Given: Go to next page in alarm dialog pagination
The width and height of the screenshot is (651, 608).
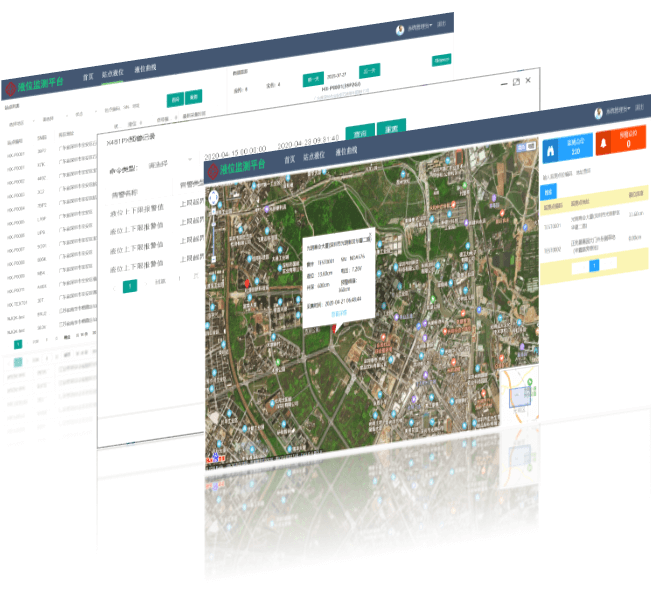Looking at the screenshot, I should tap(145, 284).
